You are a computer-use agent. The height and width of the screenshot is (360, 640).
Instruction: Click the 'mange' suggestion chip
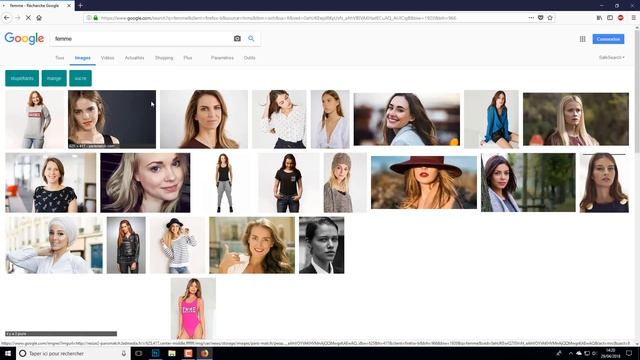pos(54,78)
